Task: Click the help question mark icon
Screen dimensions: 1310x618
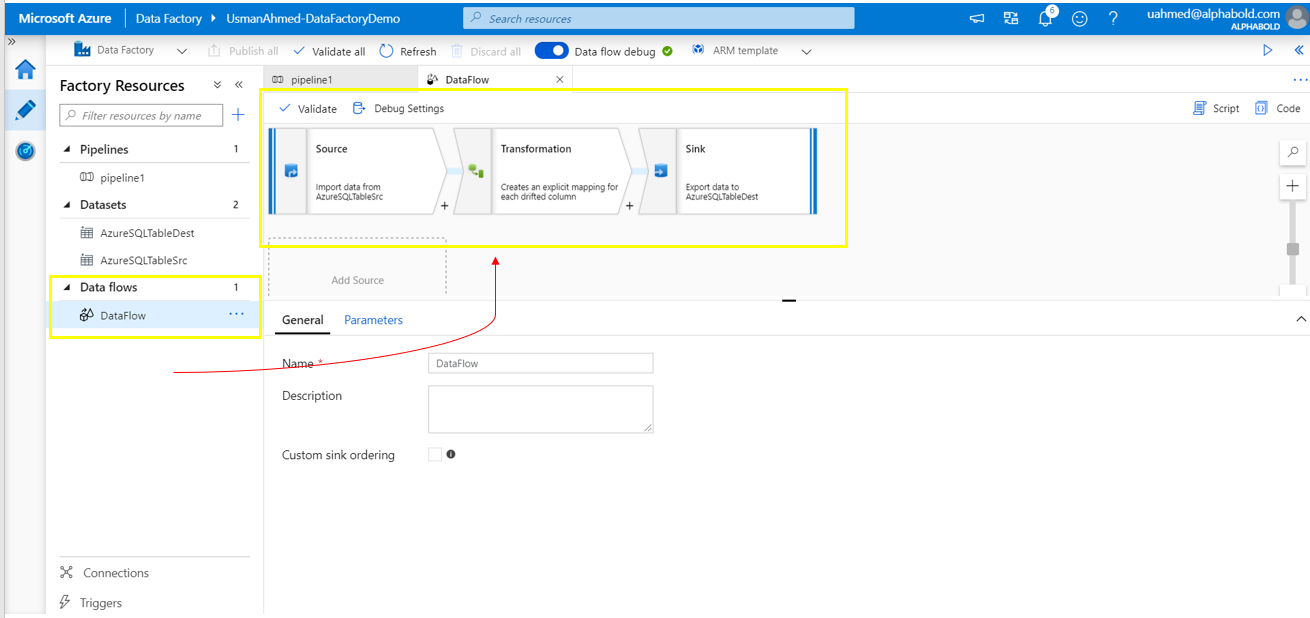Action: [1113, 18]
